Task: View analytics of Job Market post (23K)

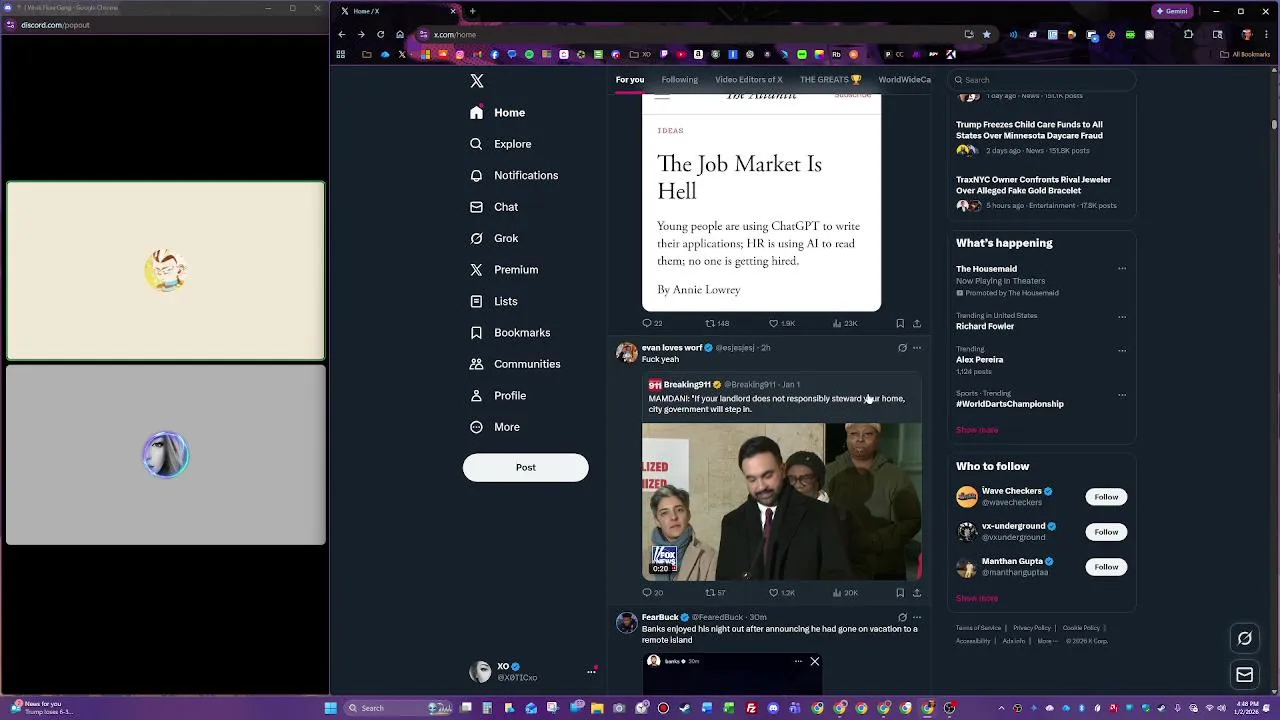Action: (x=845, y=323)
